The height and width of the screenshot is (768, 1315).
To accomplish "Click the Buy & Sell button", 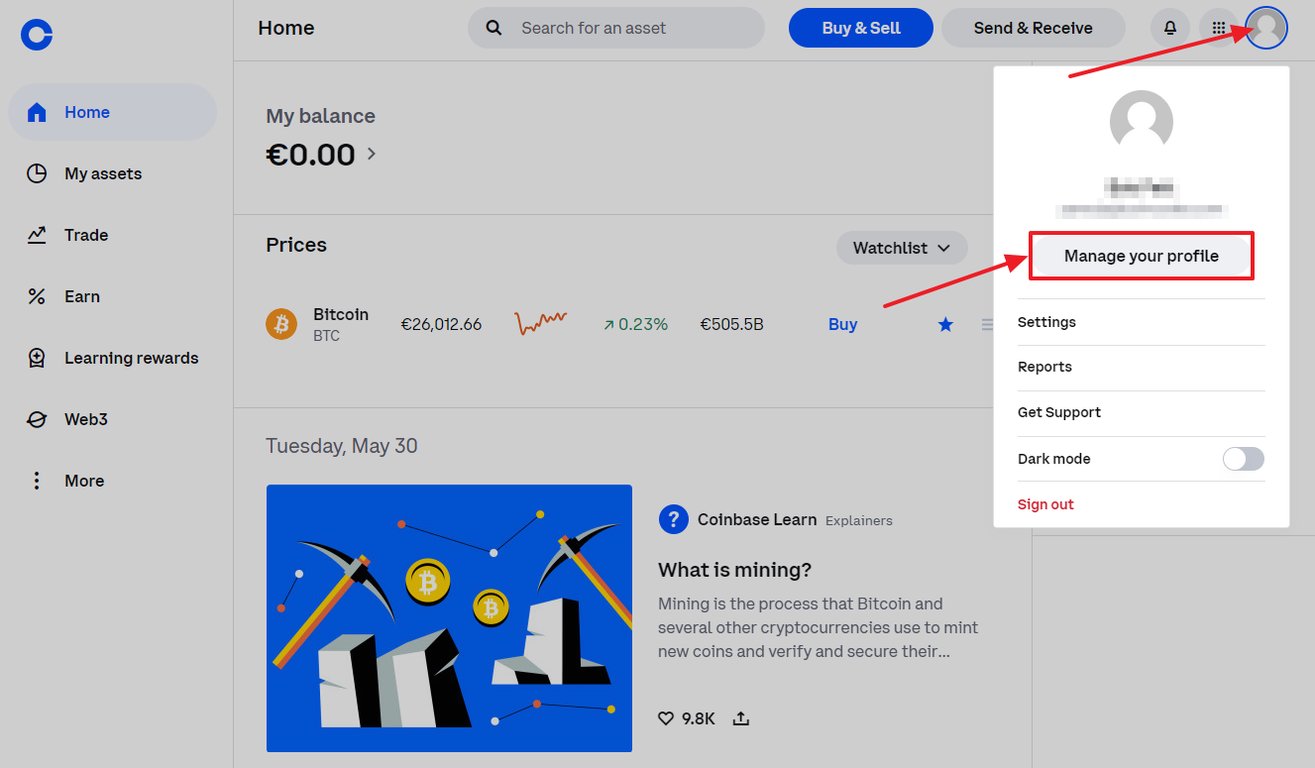I will [860, 28].
